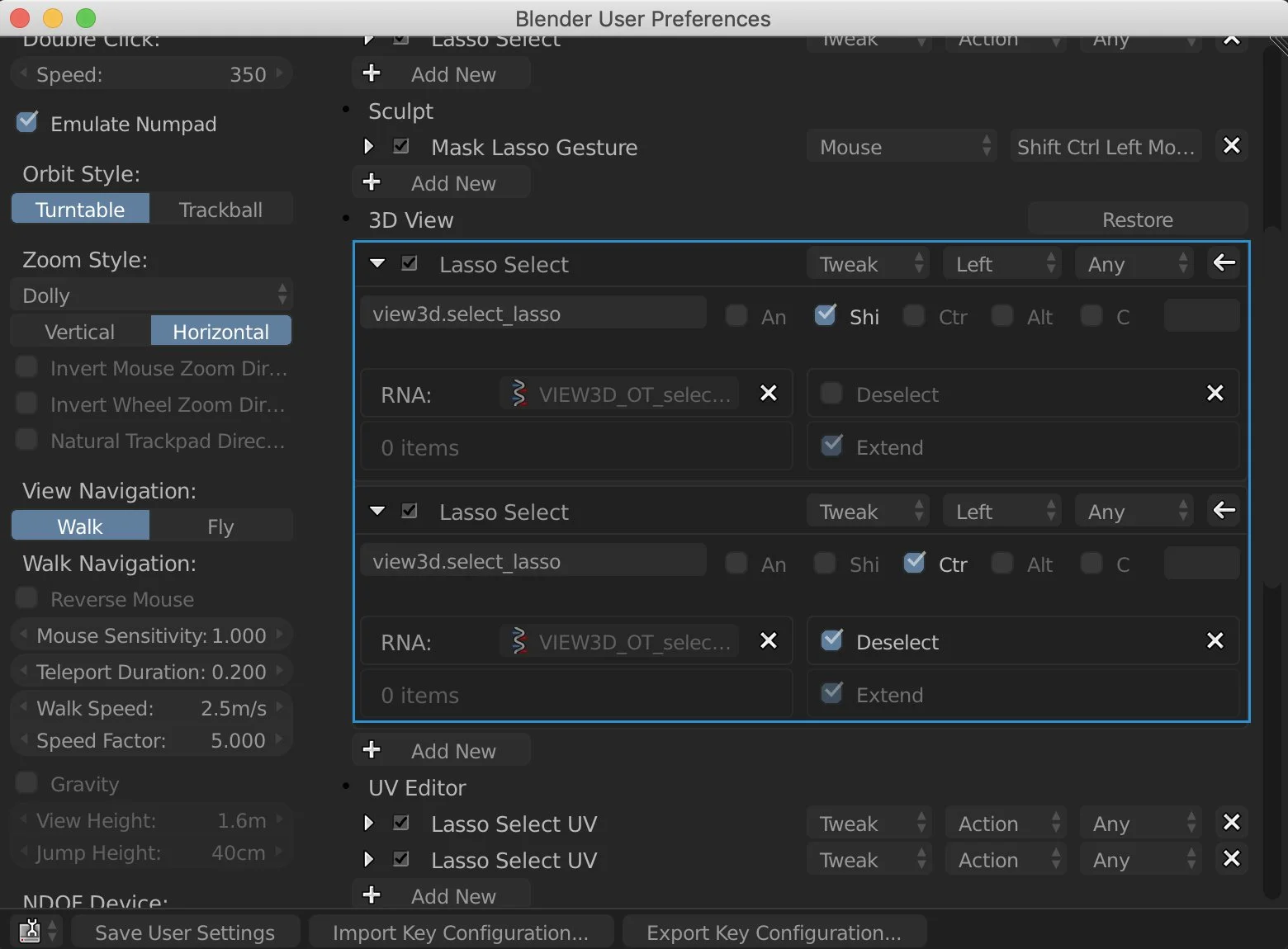Choose Vertical zoom axis

(x=80, y=331)
